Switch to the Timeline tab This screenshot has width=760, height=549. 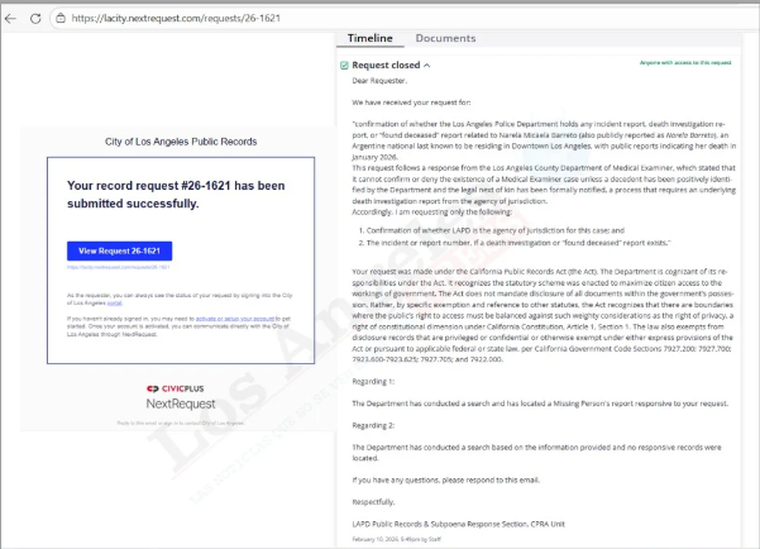click(x=369, y=38)
